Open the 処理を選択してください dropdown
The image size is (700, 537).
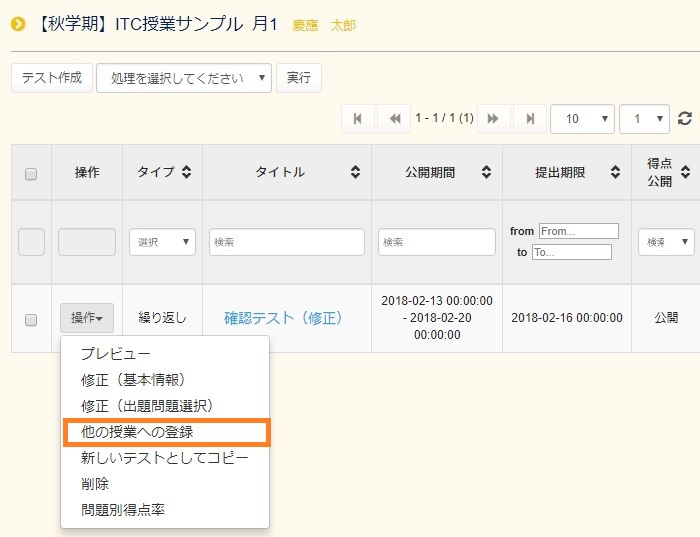184,78
